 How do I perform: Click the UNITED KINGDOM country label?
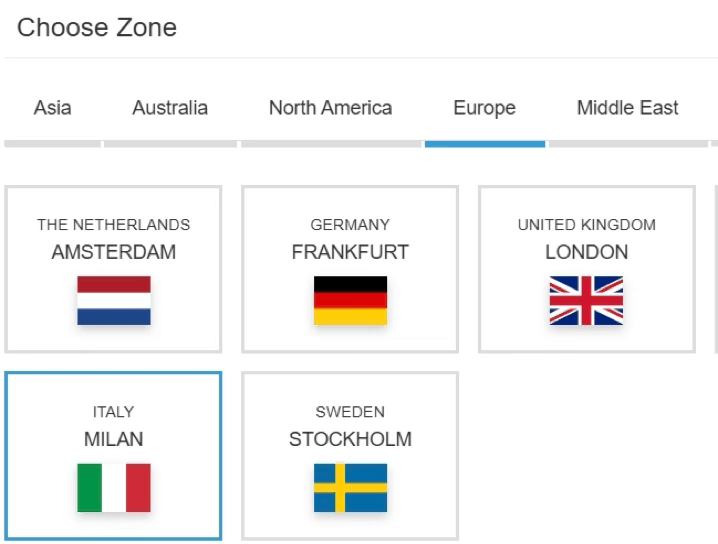[587, 225]
